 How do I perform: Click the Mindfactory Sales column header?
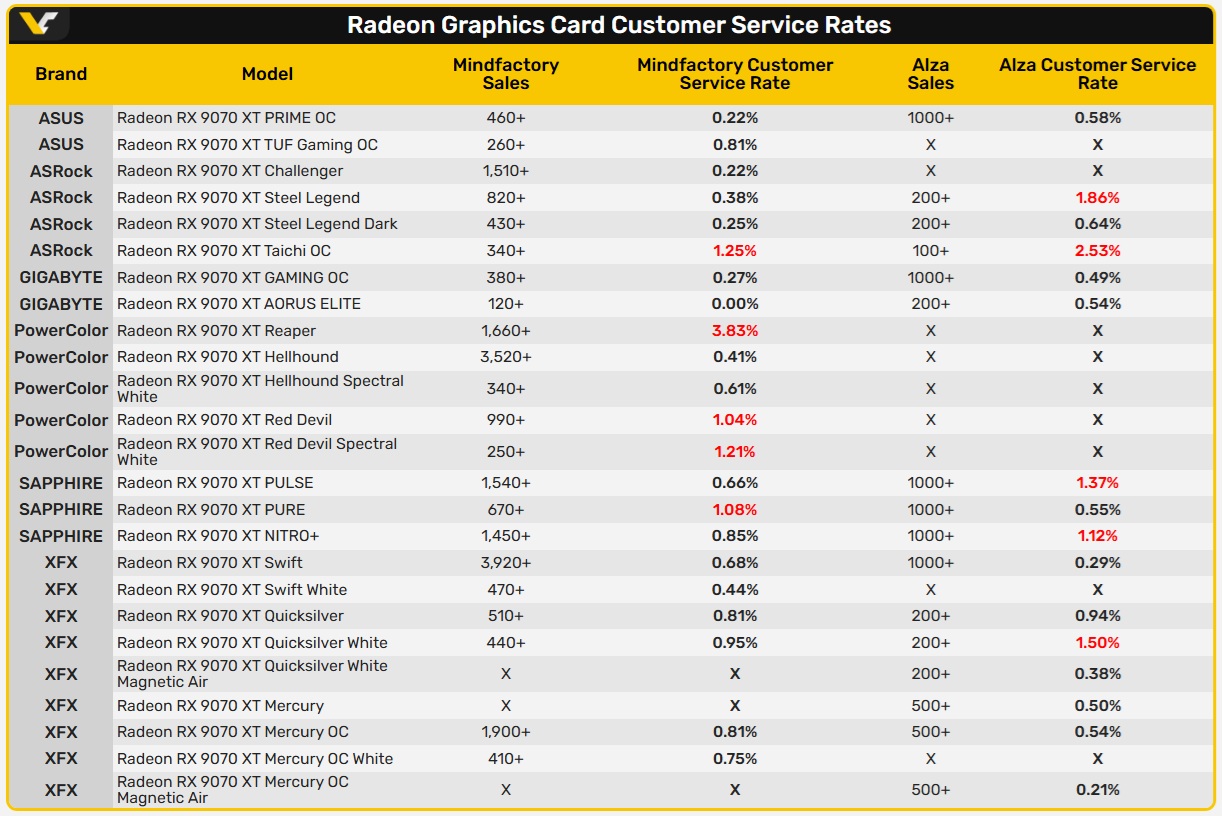tap(506, 74)
